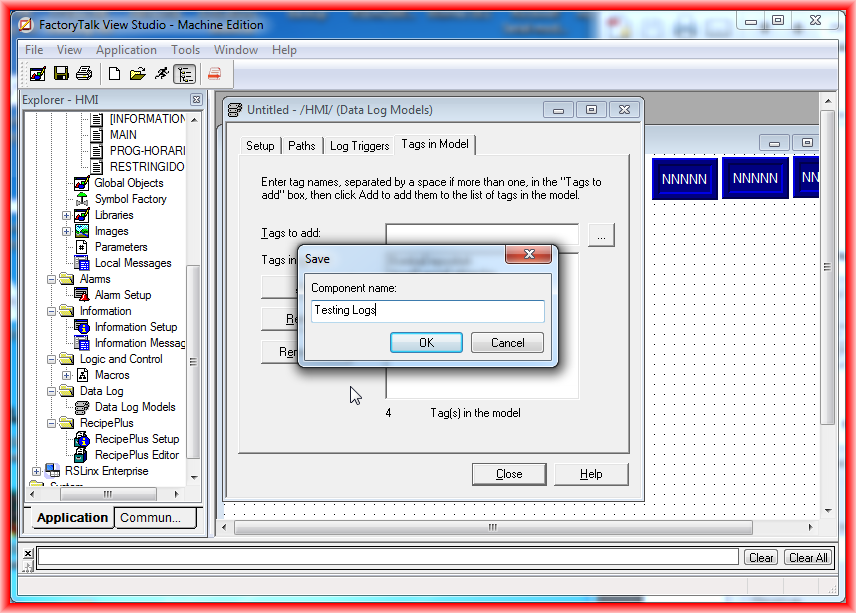Open RecipePlus Editor in the tree
Image resolution: width=856 pixels, height=613 pixels.
pos(136,455)
